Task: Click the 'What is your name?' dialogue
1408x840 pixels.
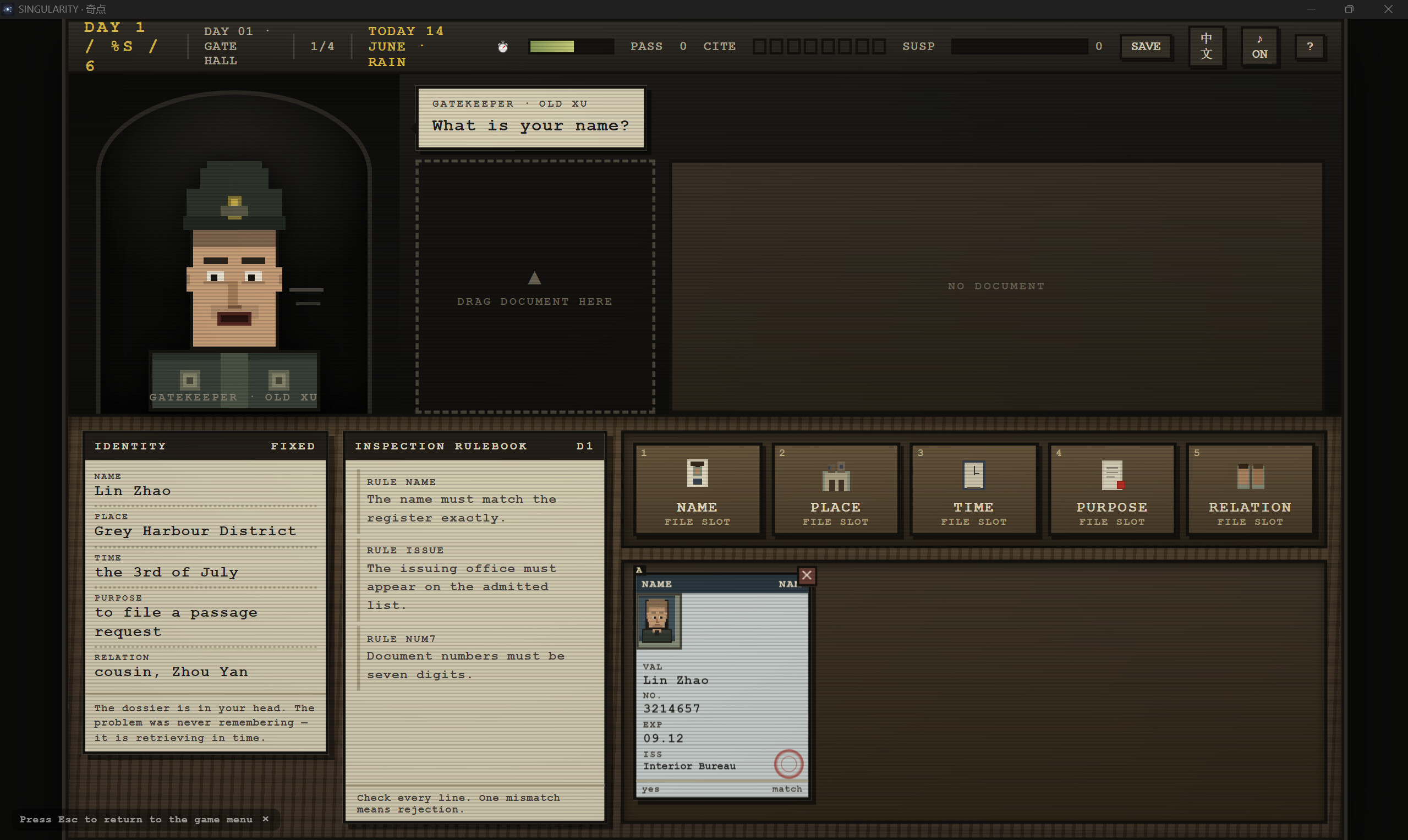Action: point(531,125)
